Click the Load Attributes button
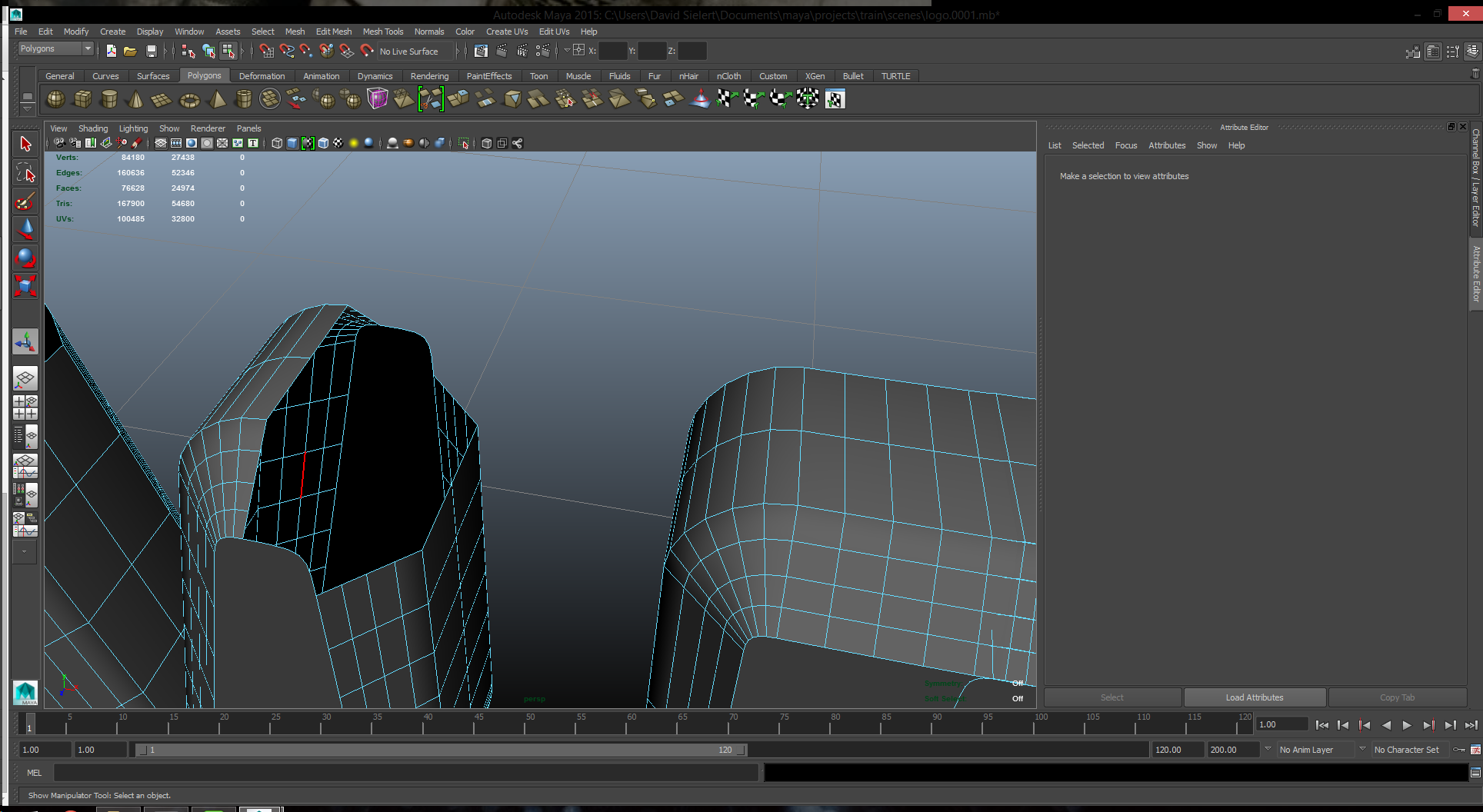 tap(1255, 697)
